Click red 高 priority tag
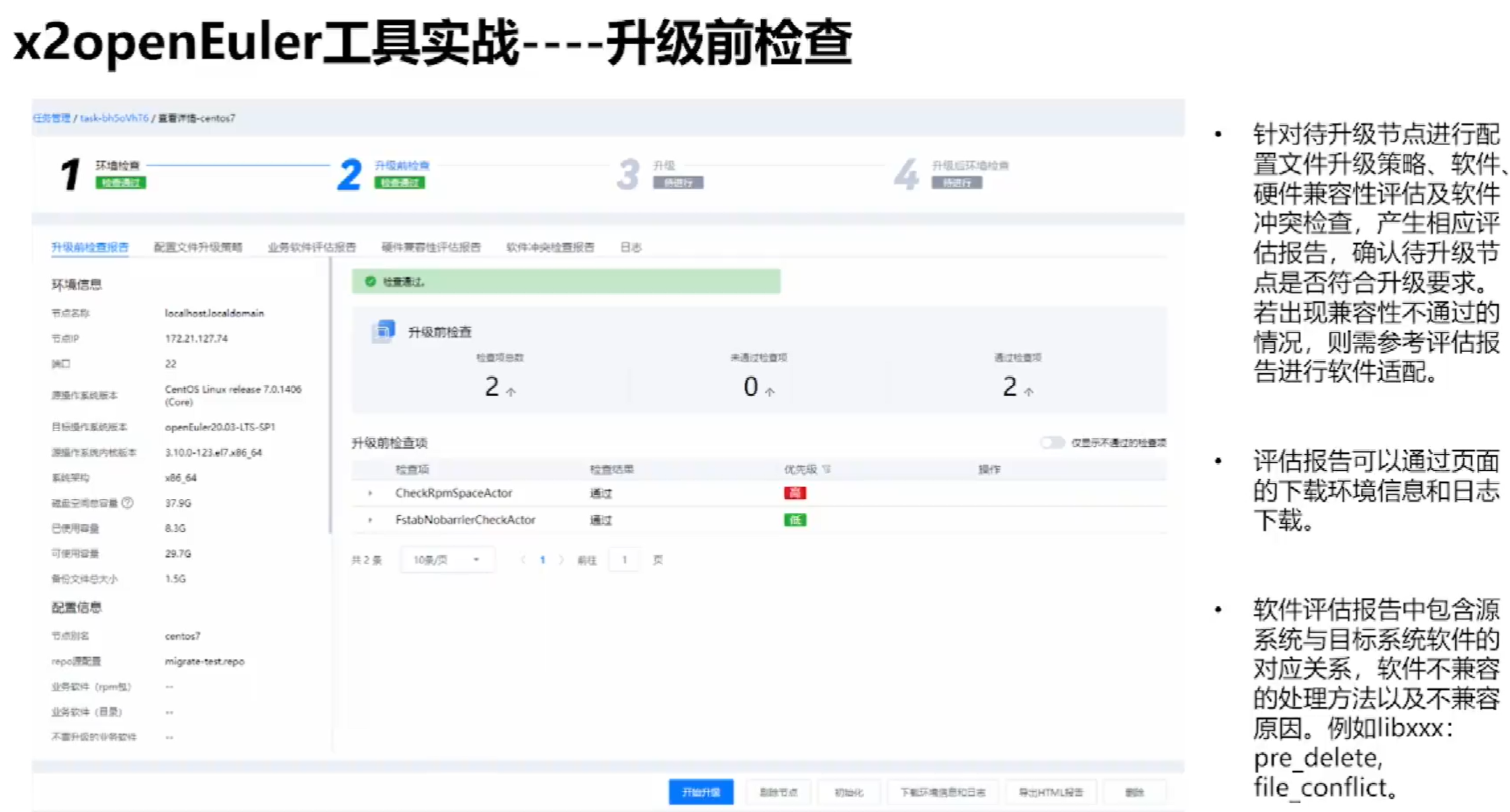 (795, 493)
